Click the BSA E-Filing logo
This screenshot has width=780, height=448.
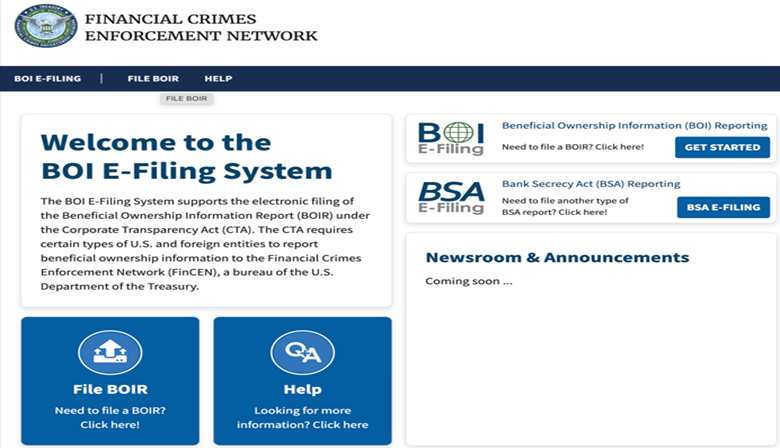450,198
